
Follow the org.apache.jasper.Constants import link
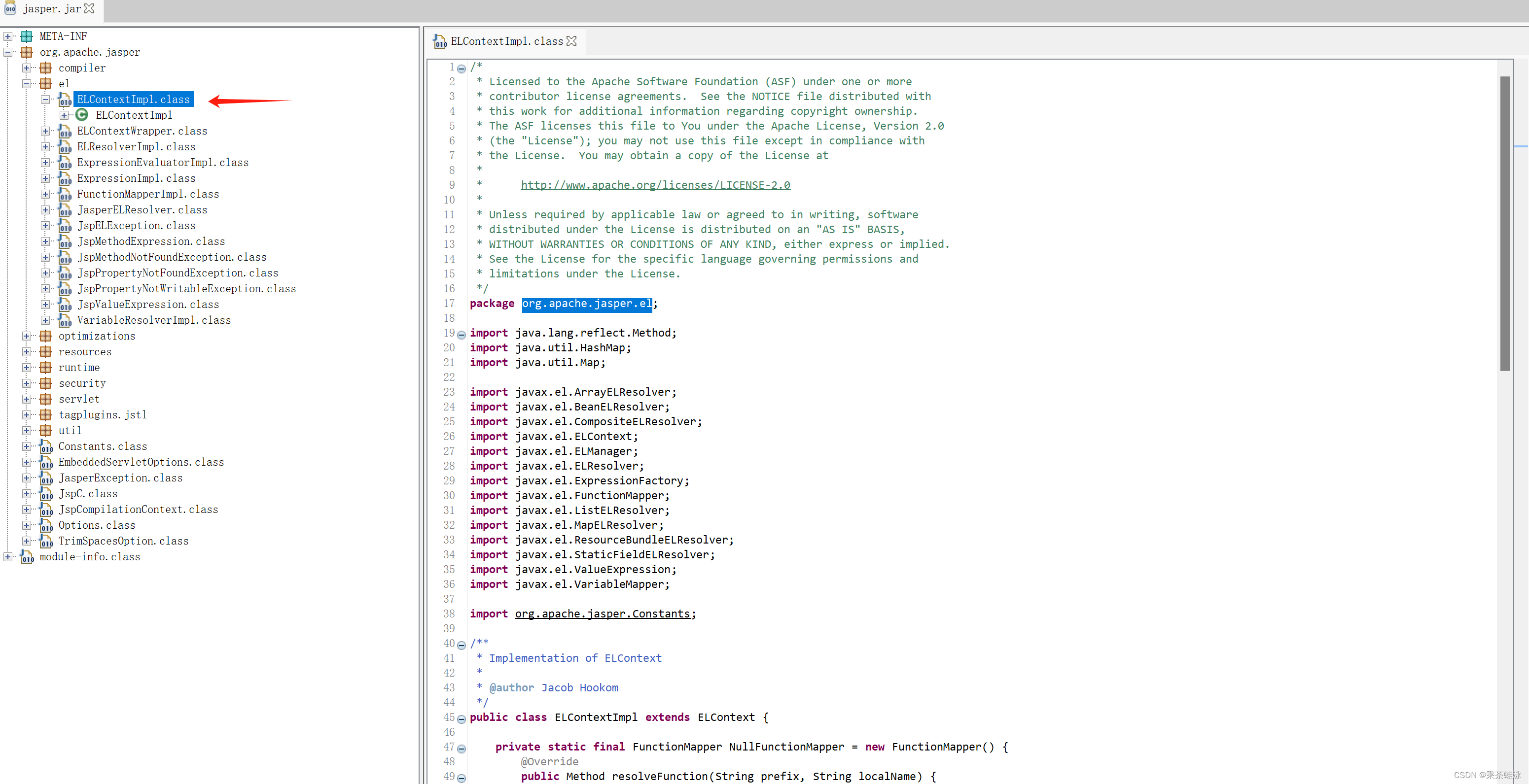[x=603, y=614]
